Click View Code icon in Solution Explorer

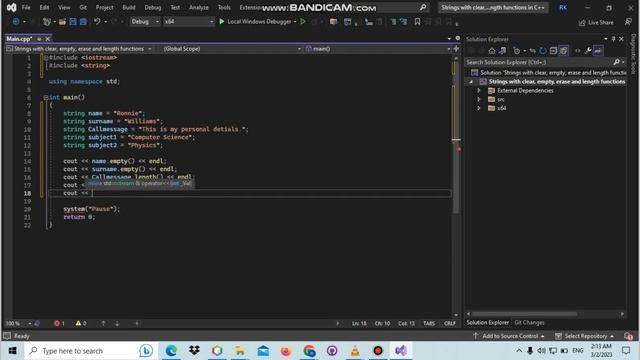(x=578, y=51)
